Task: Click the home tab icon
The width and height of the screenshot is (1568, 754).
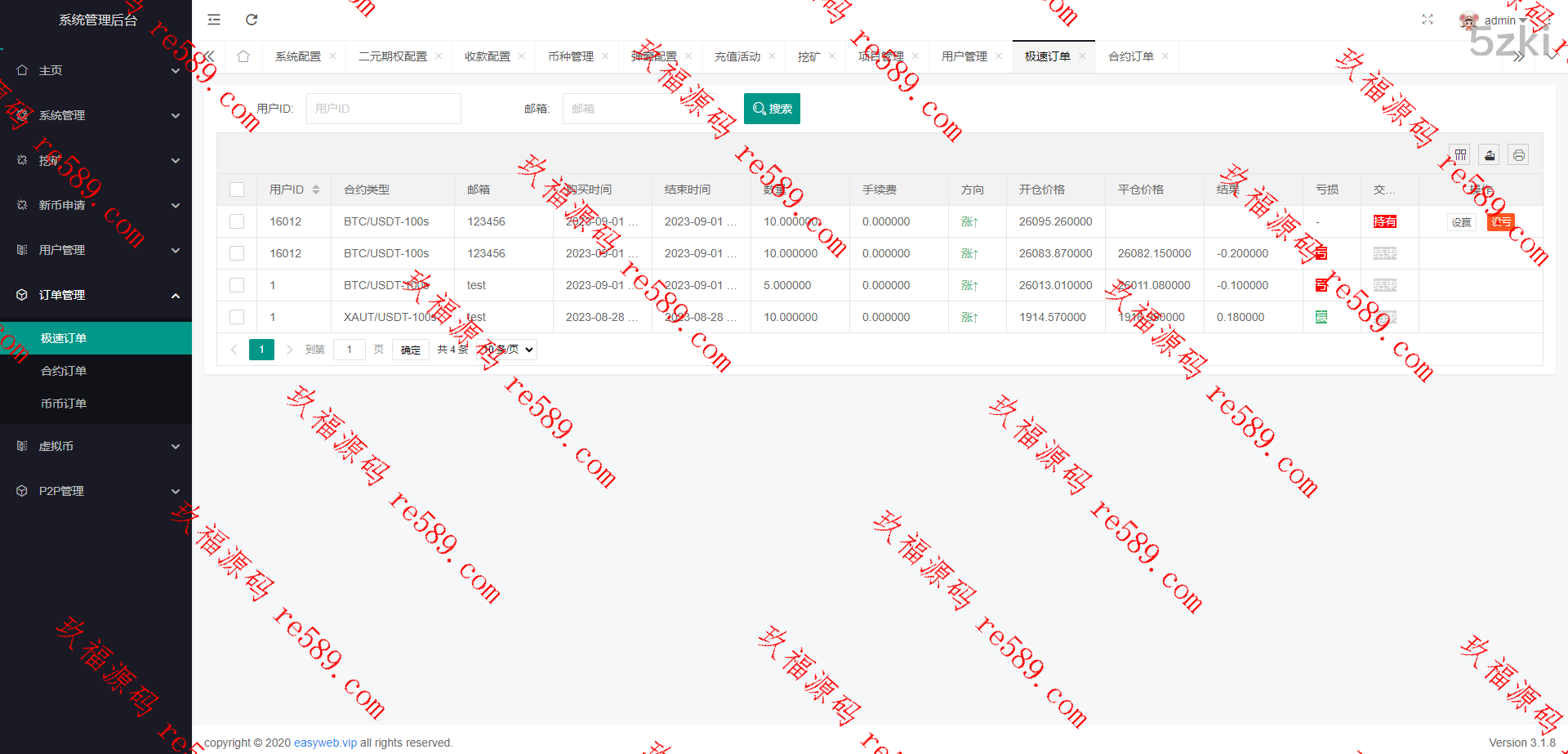Action: tap(243, 56)
